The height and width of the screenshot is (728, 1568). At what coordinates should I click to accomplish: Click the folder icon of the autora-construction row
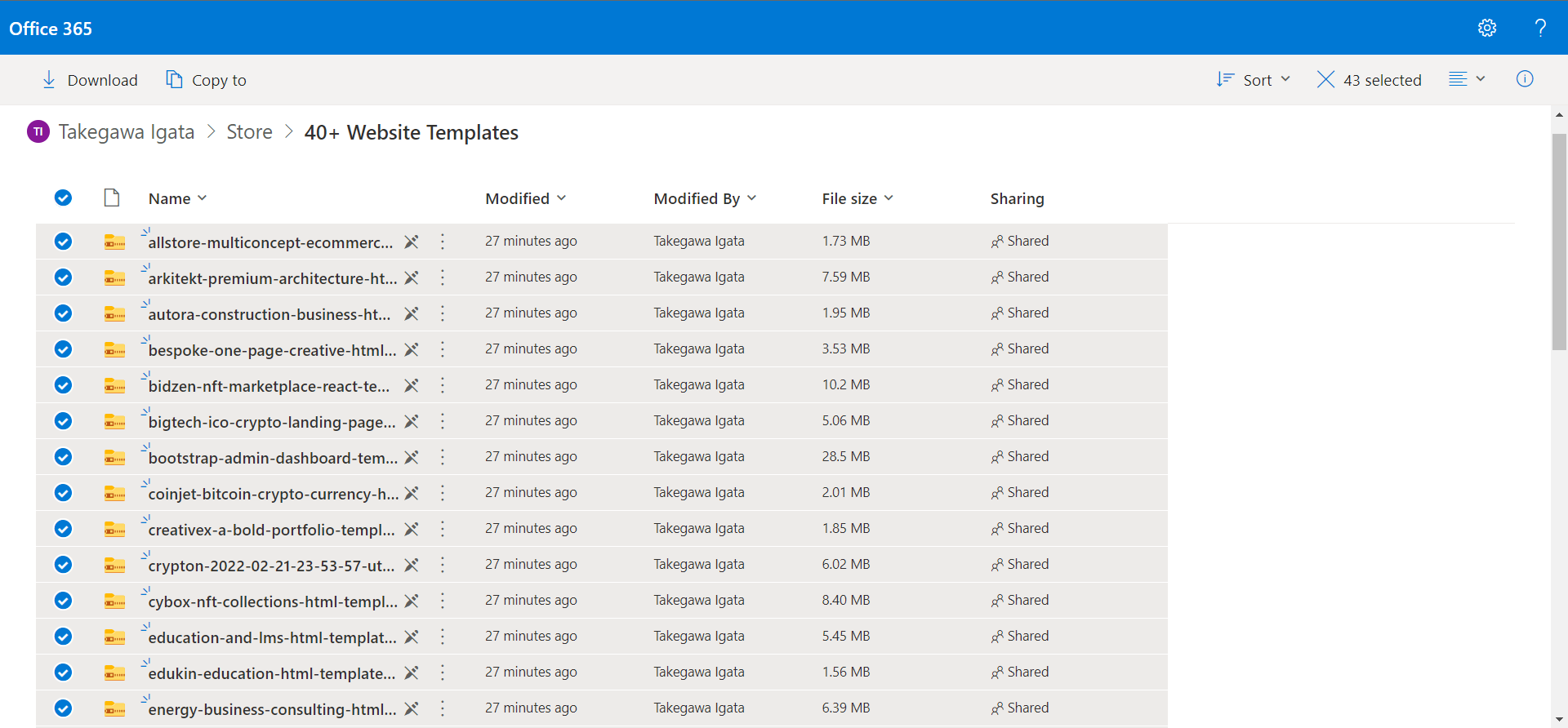[114, 313]
